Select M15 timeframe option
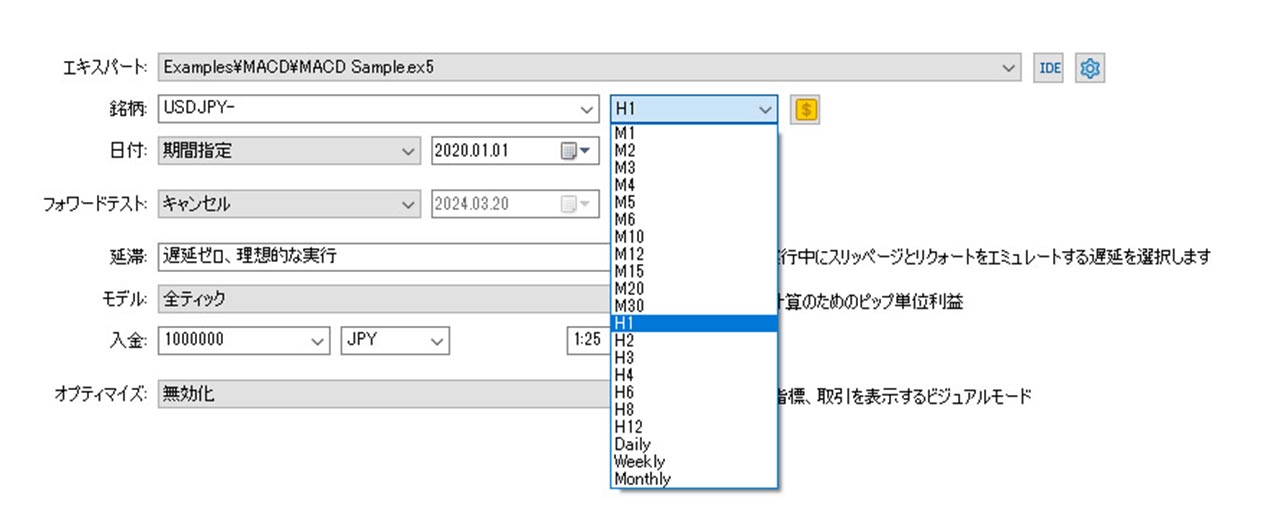The width and height of the screenshot is (1266, 520). point(630,271)
